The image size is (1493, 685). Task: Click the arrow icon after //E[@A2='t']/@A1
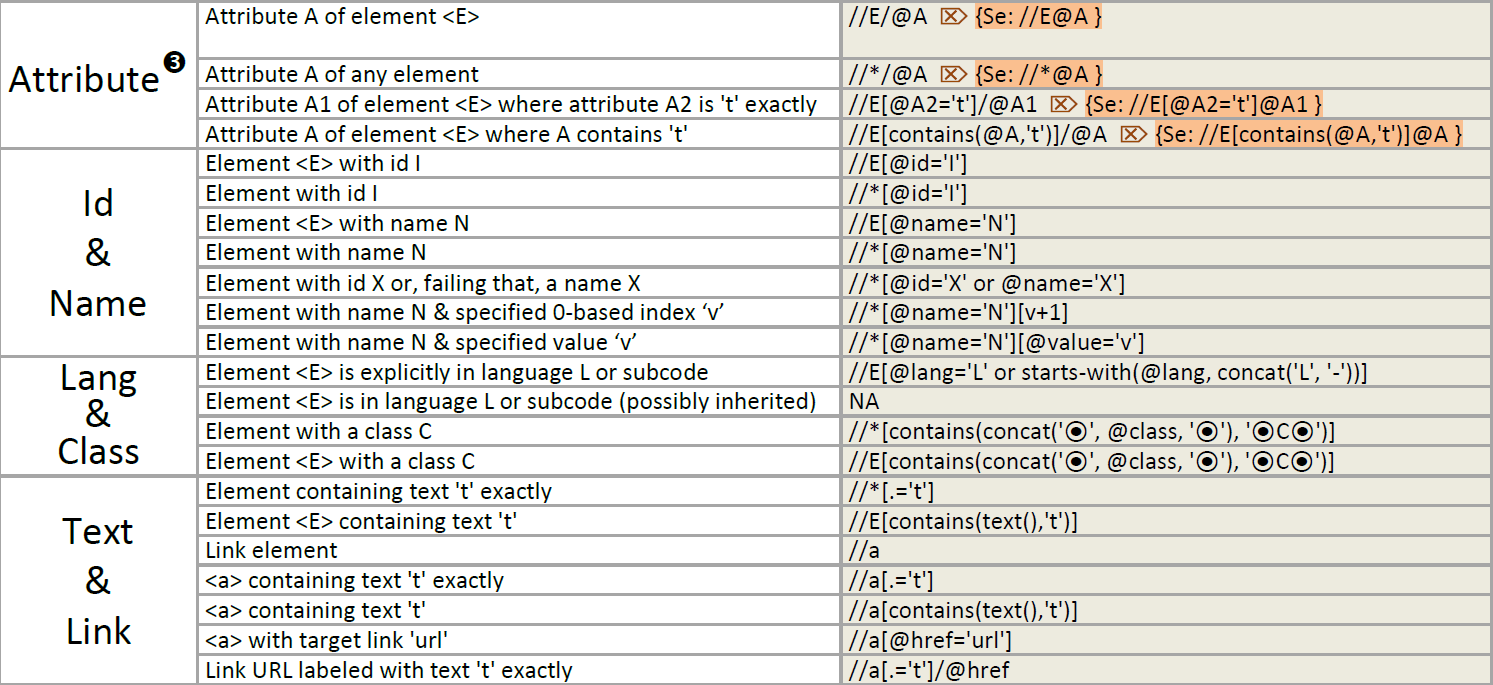pos(1062,104)
